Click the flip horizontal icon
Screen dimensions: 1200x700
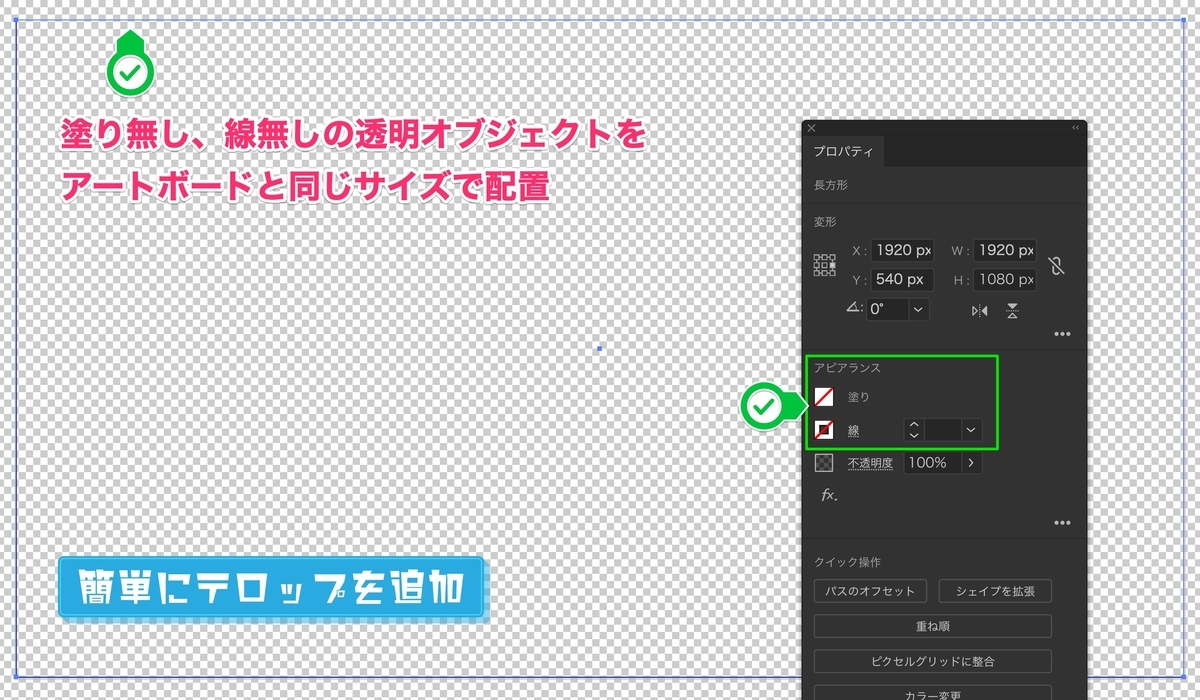click(x=980, y=310)
